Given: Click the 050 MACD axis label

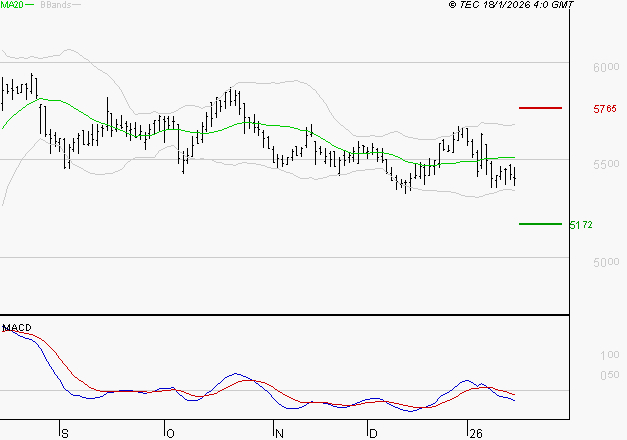Looking at the screenshot, I should point(610,375).
